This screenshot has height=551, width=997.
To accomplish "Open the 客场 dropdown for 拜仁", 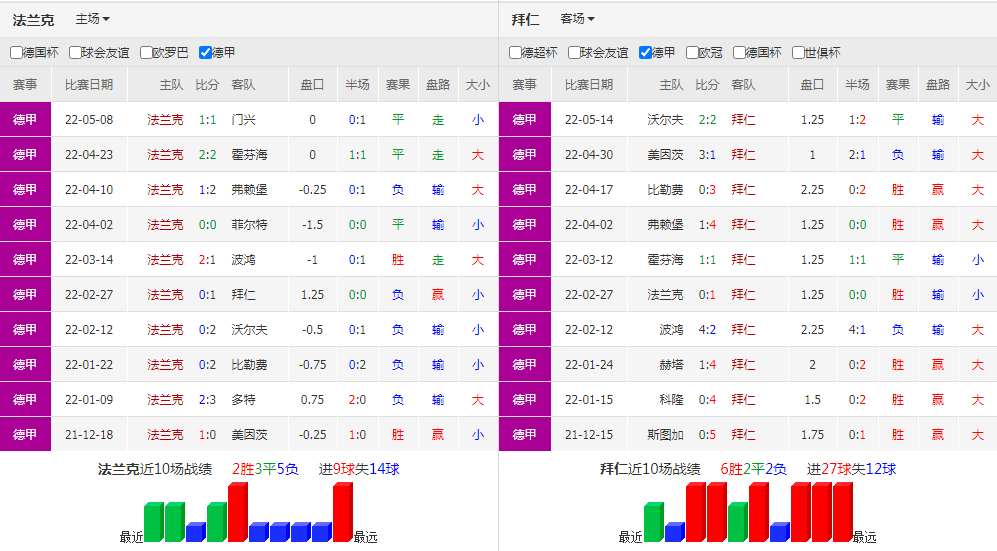I will pos(577,19).
